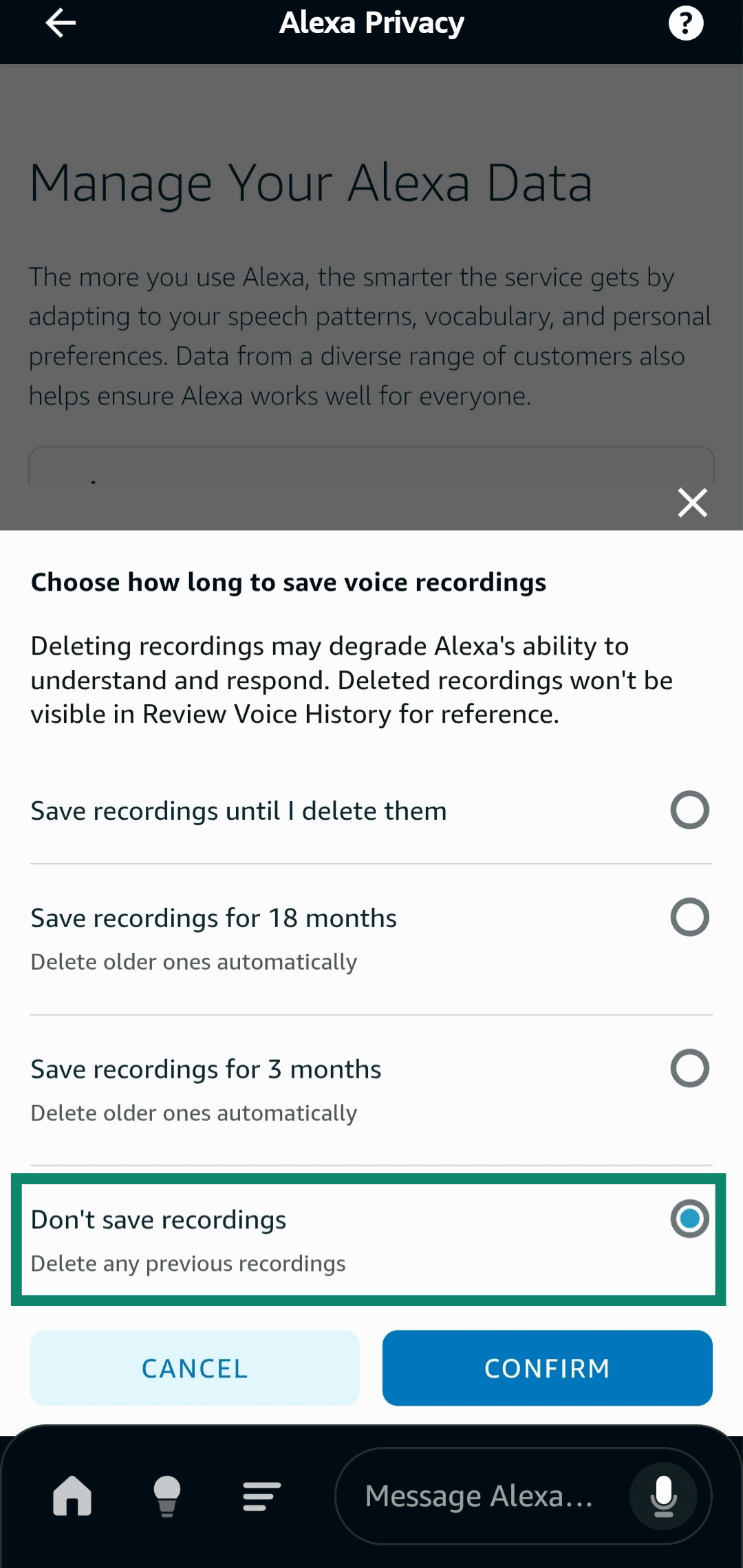Tap the 'Save recordings until I delete them' text
The width and height of the screenshot is (743, 1568).
238,810
